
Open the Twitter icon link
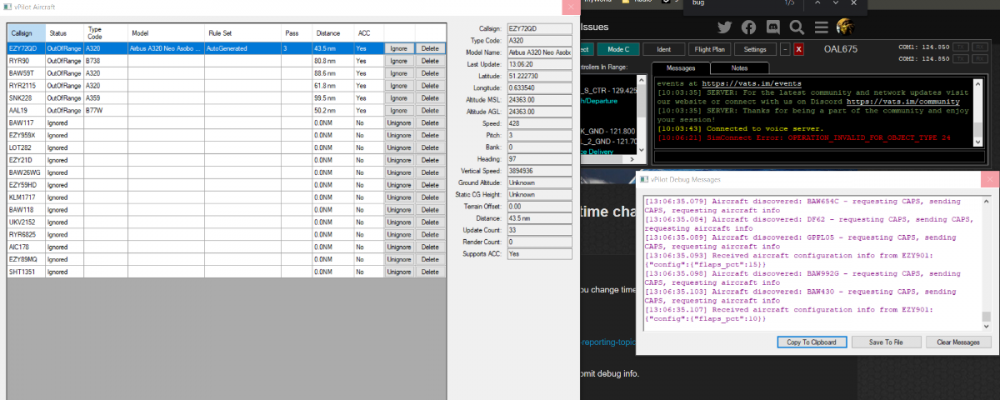pos(724,27)
